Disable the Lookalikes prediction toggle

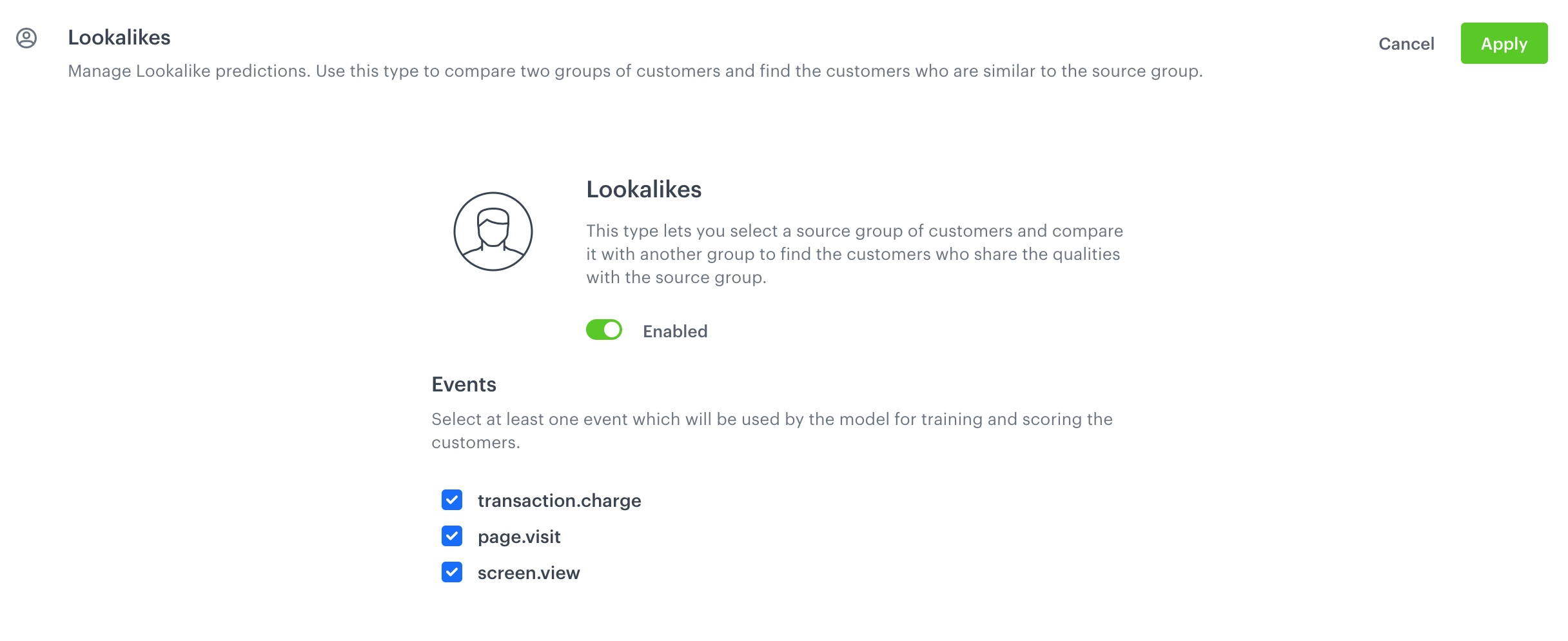[604, 330]
